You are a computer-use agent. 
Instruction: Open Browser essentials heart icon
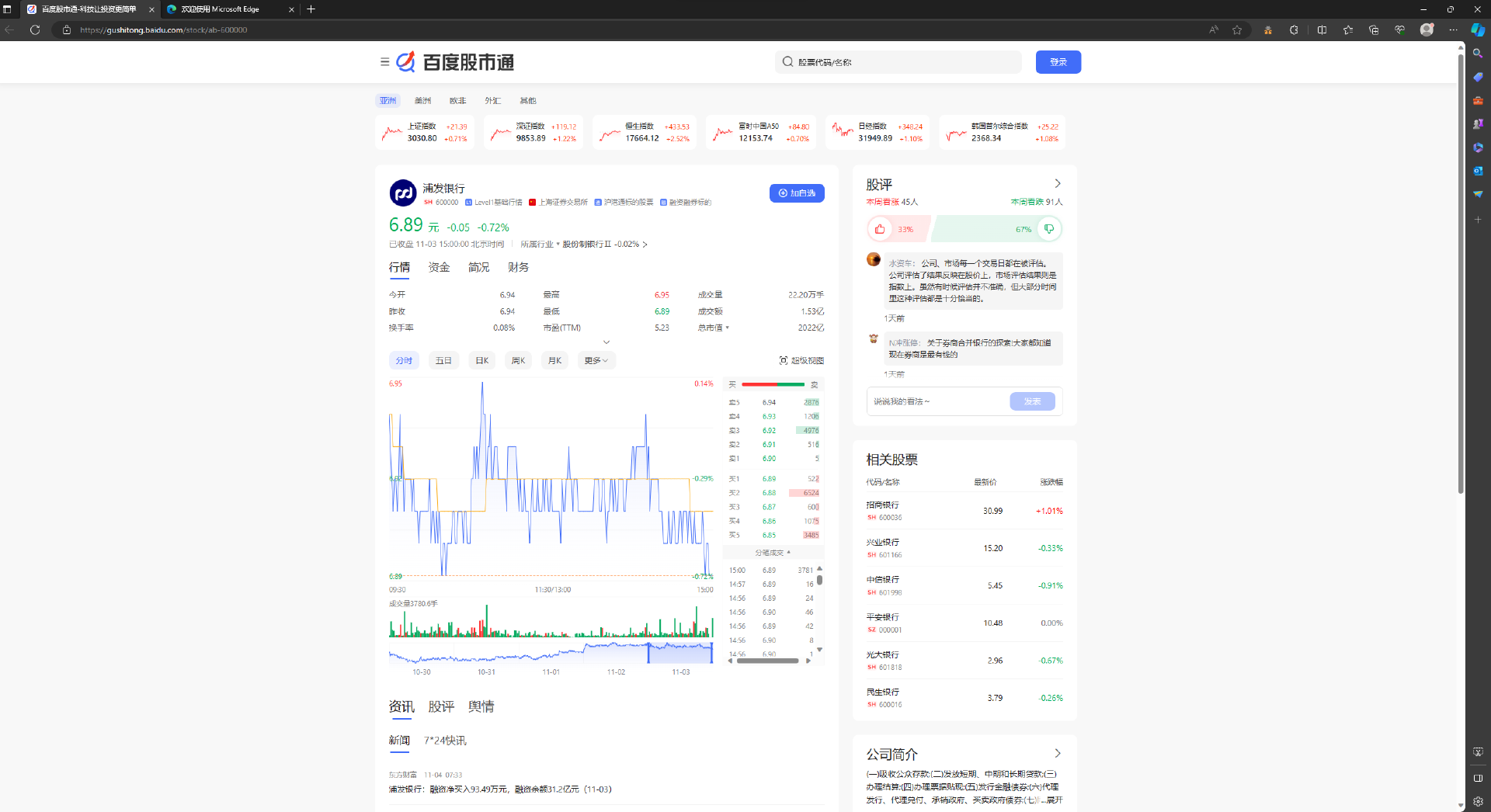coord(1399,29)
